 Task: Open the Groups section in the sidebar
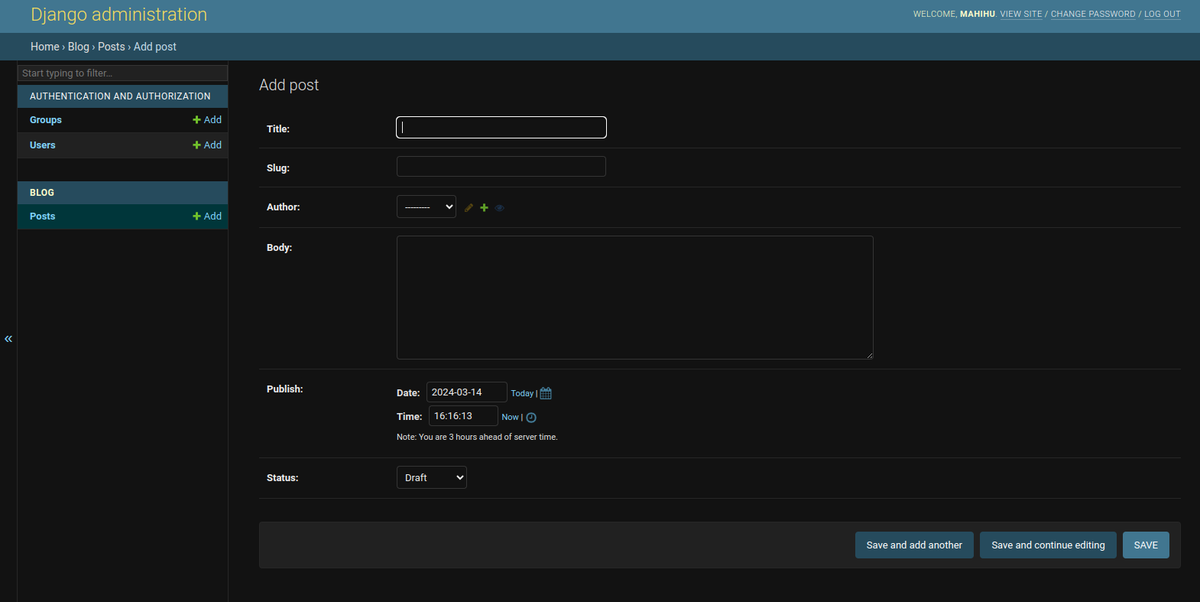46,120
